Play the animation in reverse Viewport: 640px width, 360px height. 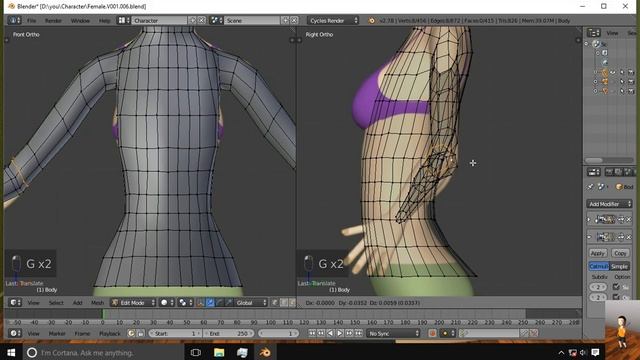click(330, 333)
